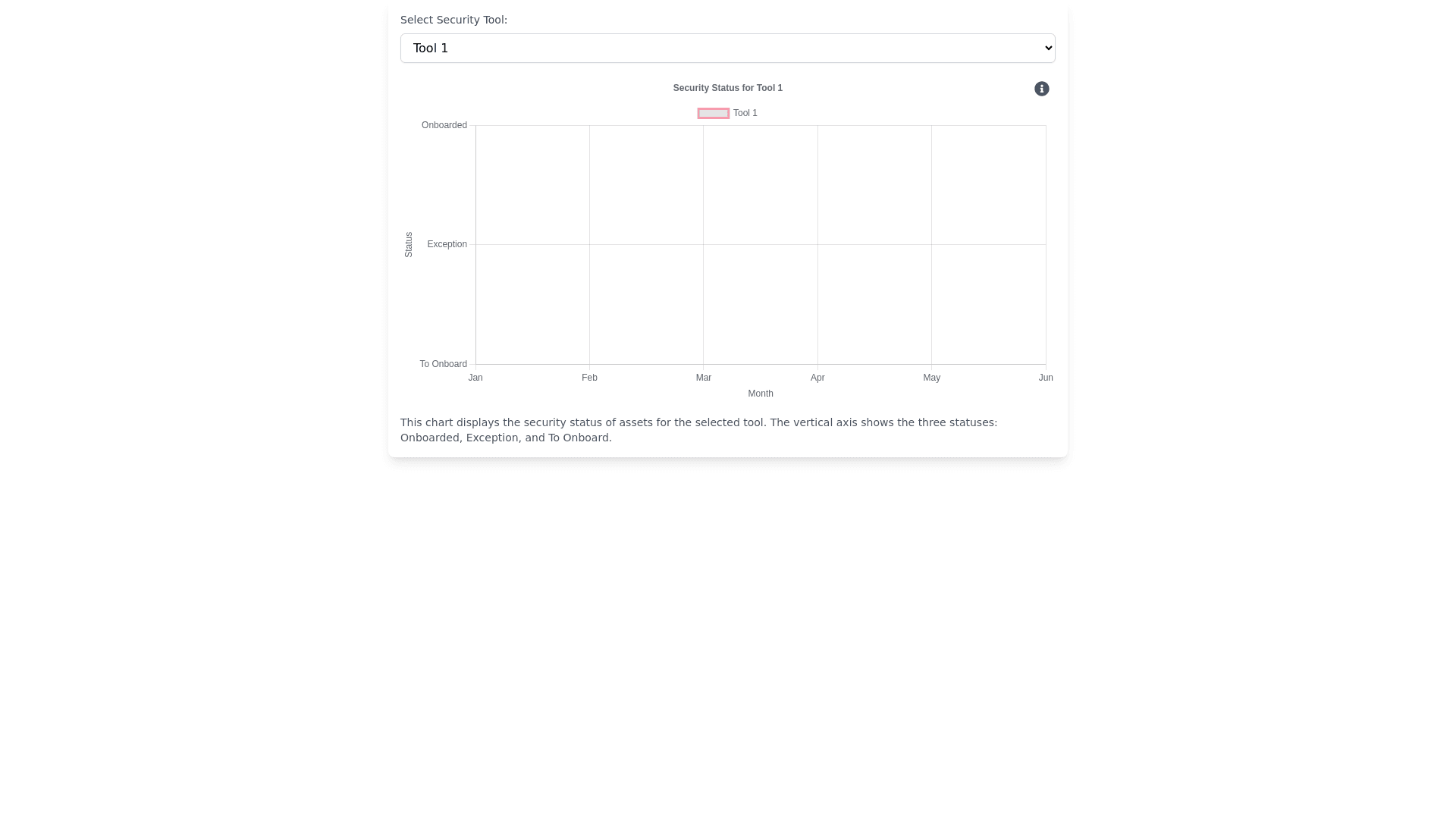Click the 'Month' x-axis title

(760, 394)
